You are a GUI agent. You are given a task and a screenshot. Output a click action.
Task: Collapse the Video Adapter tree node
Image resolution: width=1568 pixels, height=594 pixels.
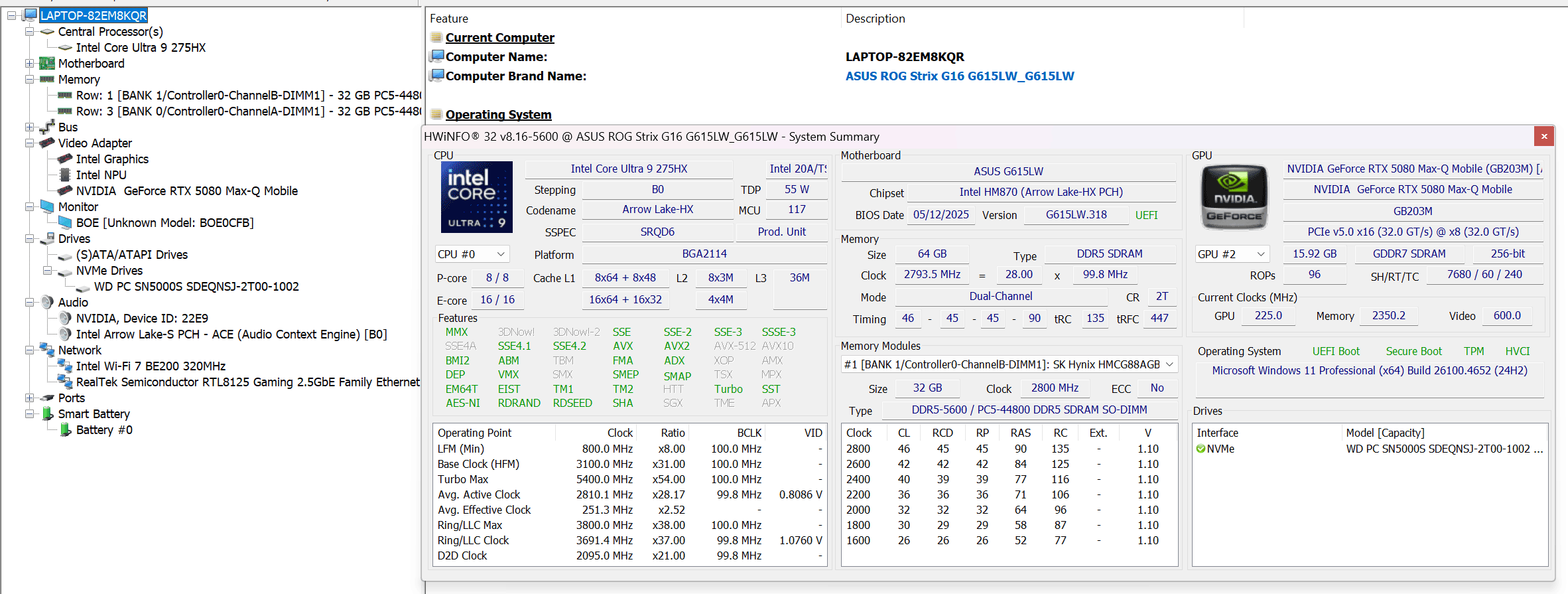click(29, 143)
